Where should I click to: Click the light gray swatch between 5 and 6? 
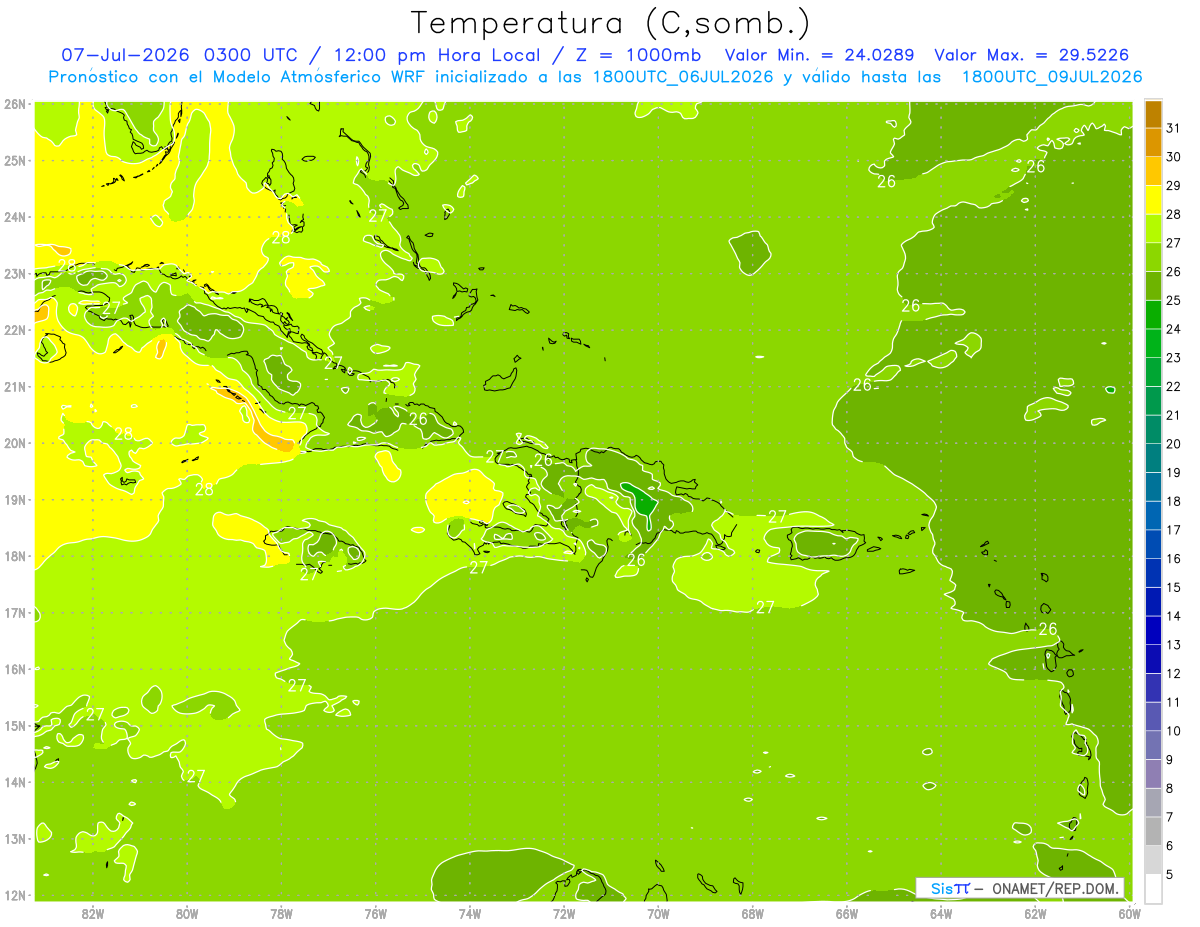(x=1153, y=860)
